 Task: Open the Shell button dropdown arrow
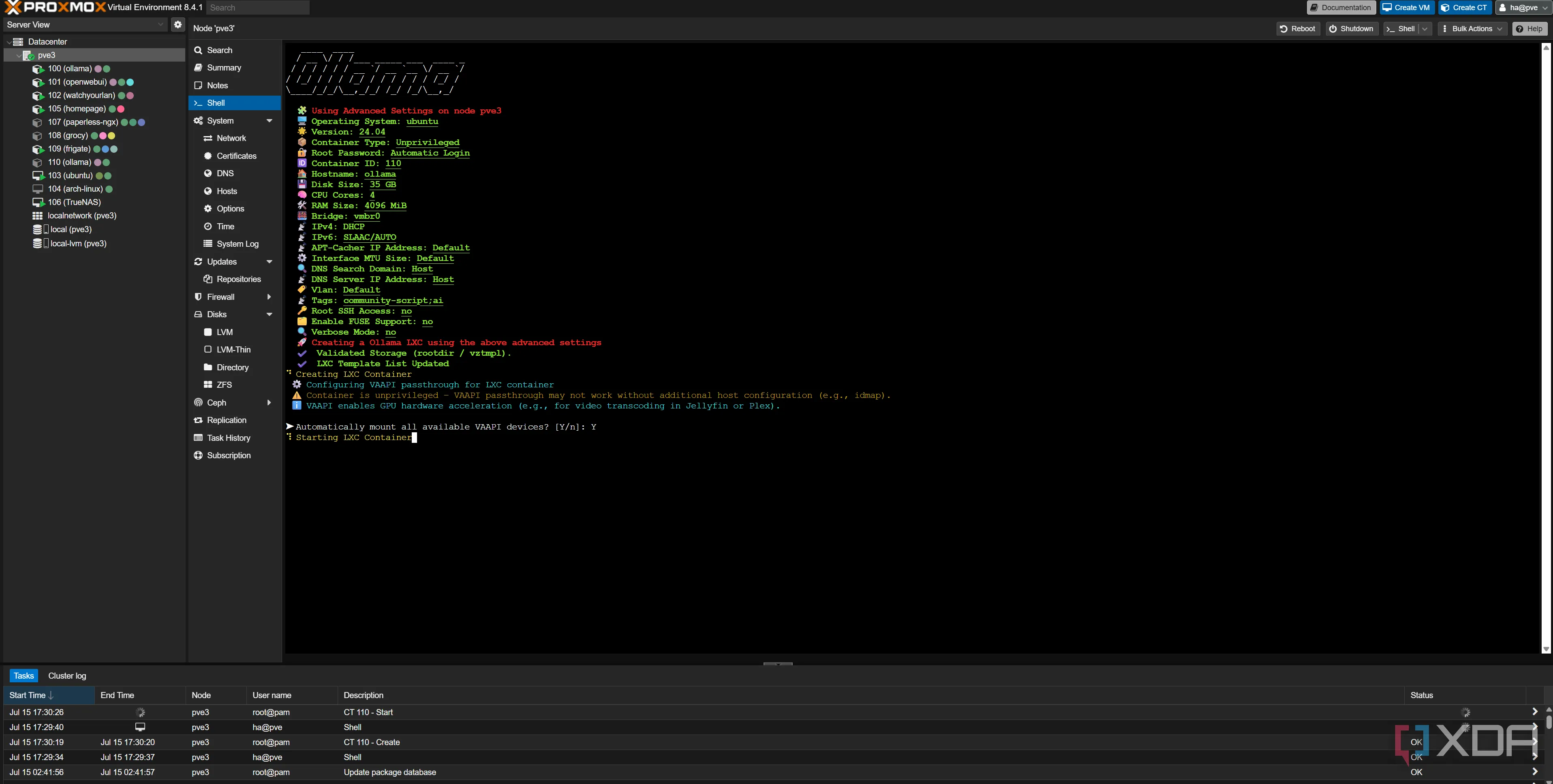1425,29
